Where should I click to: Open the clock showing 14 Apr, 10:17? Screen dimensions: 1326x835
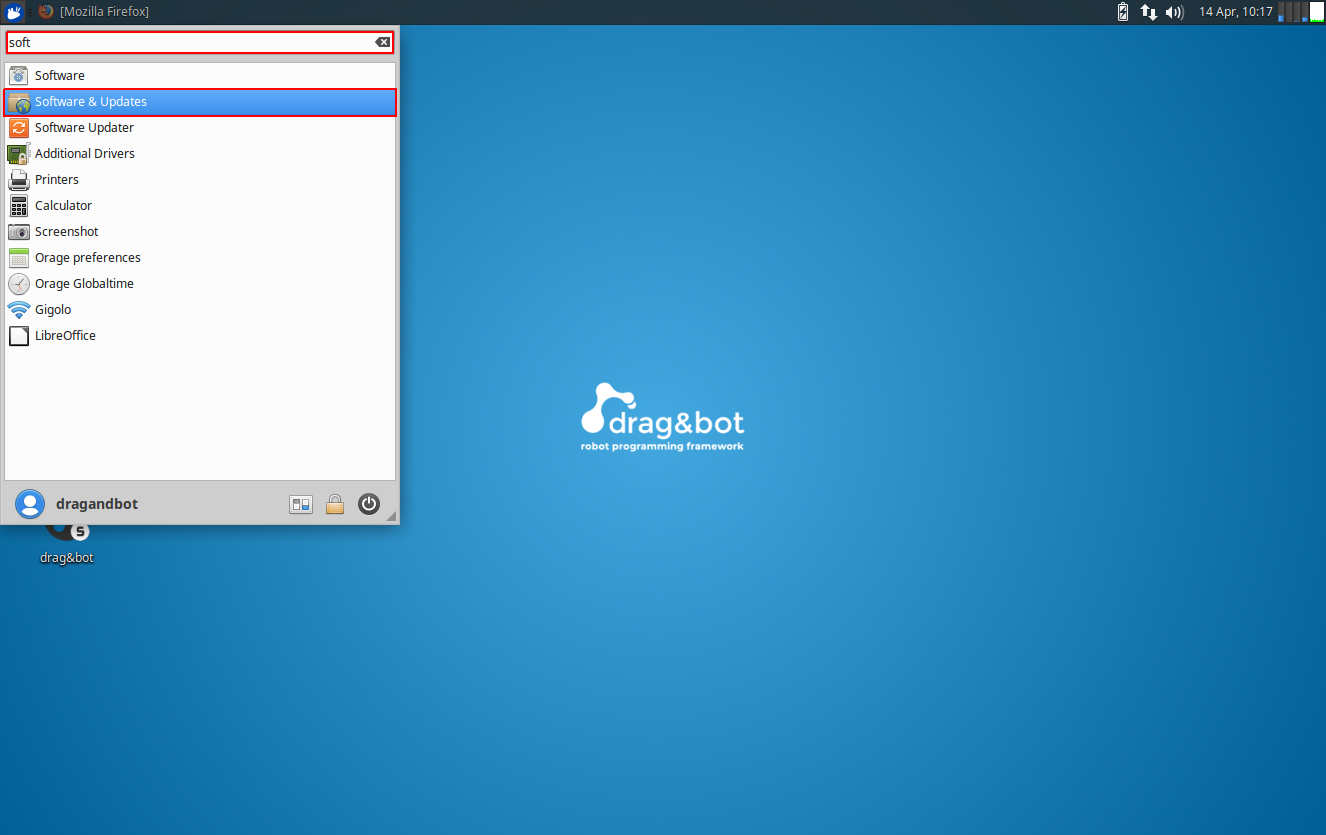point(1236,12)
